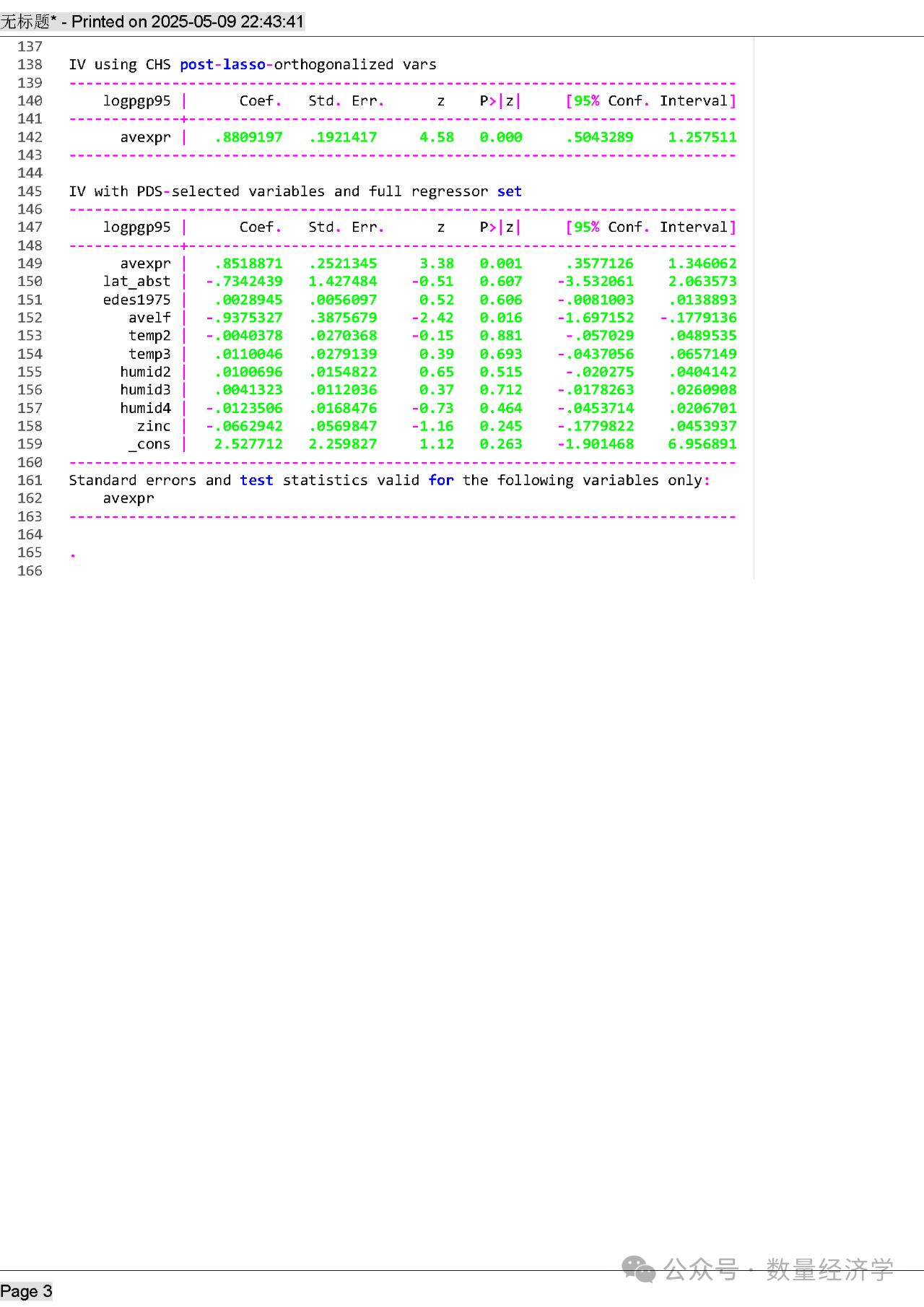Image resolution: width=924 pixels, height=1307 pixels.
Task: Select the 'post-lasso' keyword in the heading
Action: point(223,65)
